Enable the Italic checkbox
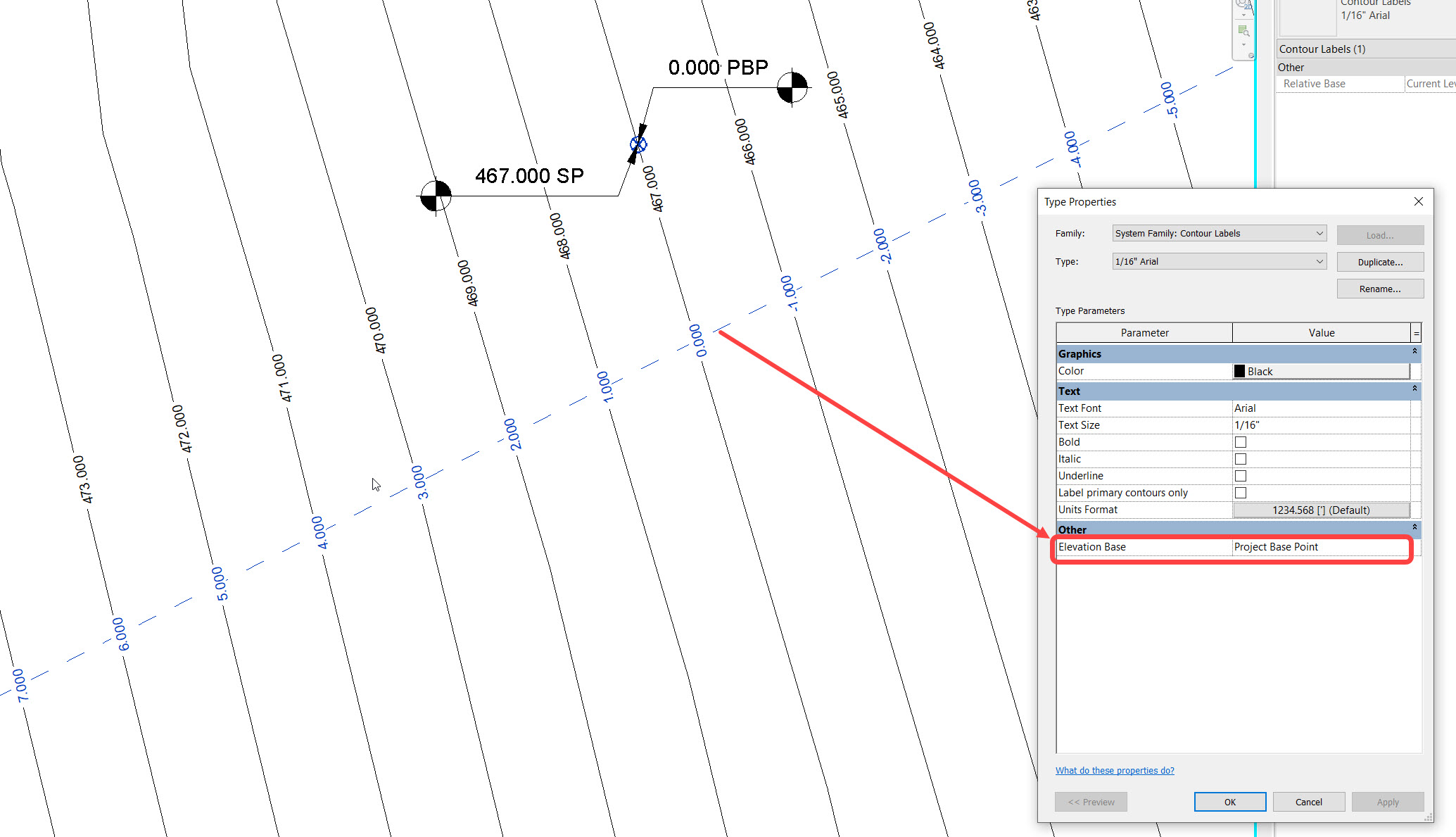 click(1240, 458)
